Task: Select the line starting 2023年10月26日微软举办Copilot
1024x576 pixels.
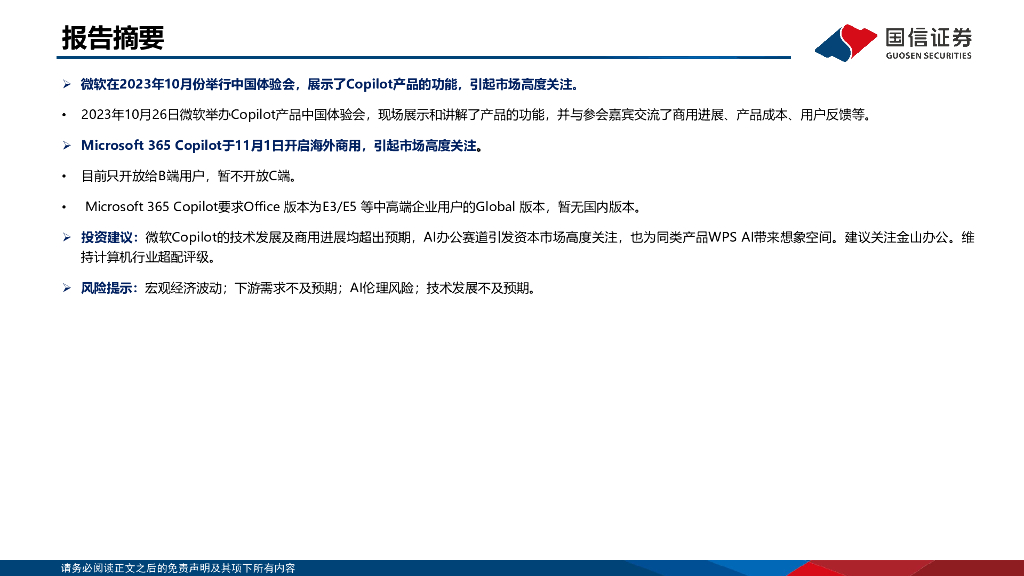Action: pyautogui.click(x=477, y=115)
